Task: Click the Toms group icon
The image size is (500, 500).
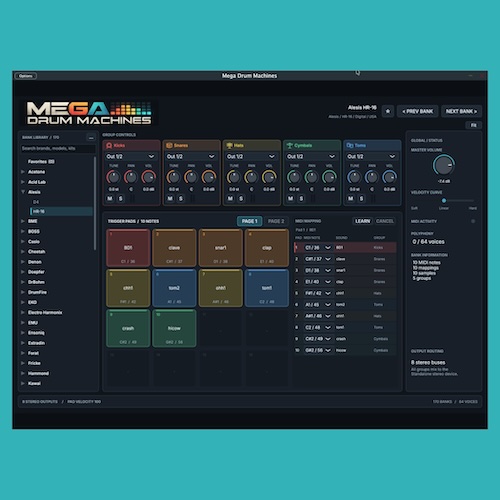Action: coord(350,146)
